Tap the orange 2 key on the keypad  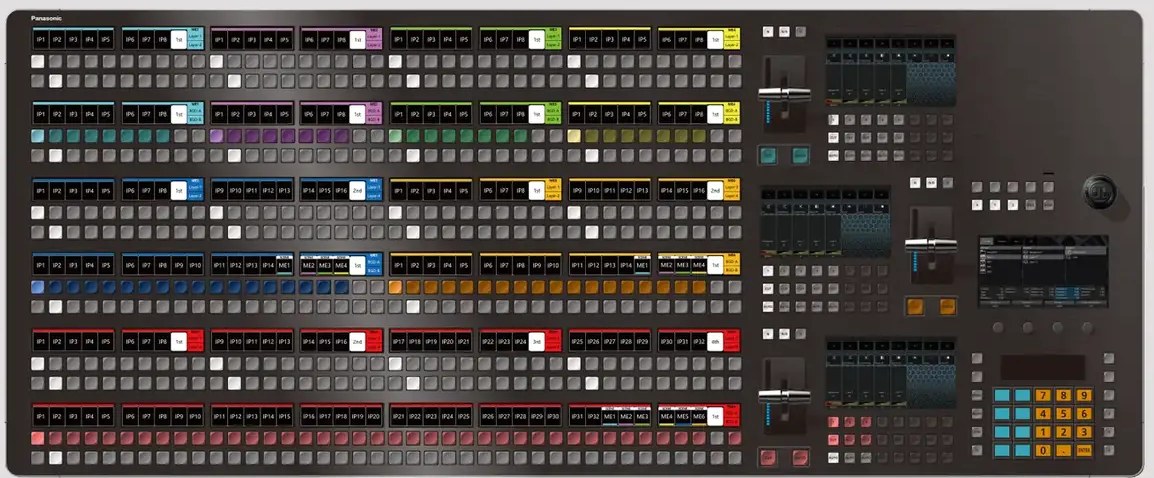1063,432
